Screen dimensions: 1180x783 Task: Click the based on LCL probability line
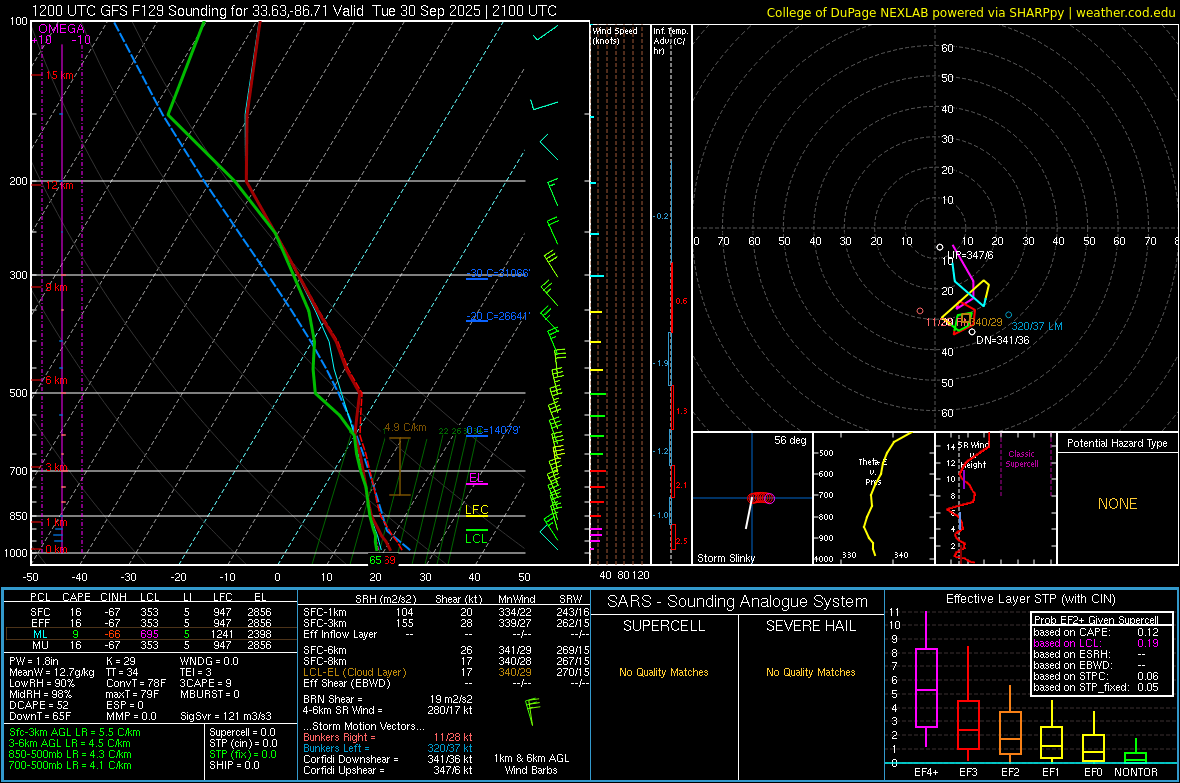[x=1096, y=643]
